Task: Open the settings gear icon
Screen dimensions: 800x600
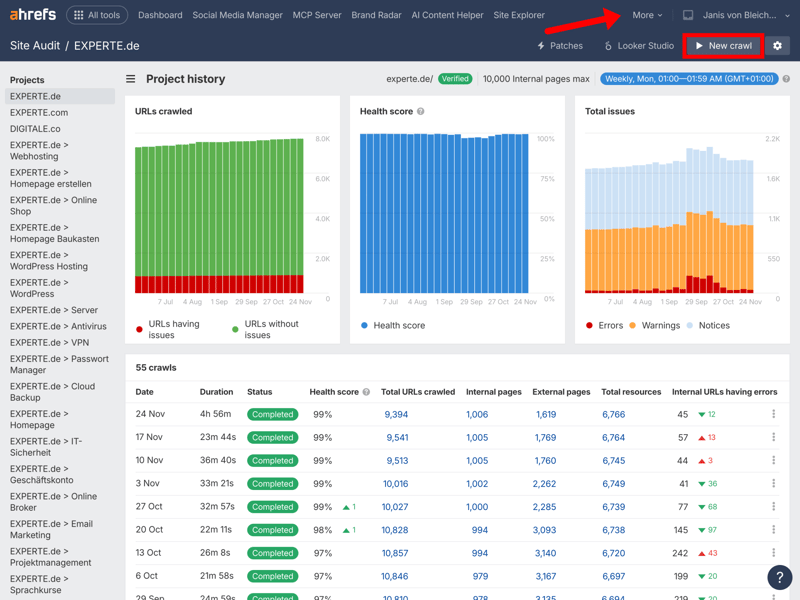Action: coord(777,46)
